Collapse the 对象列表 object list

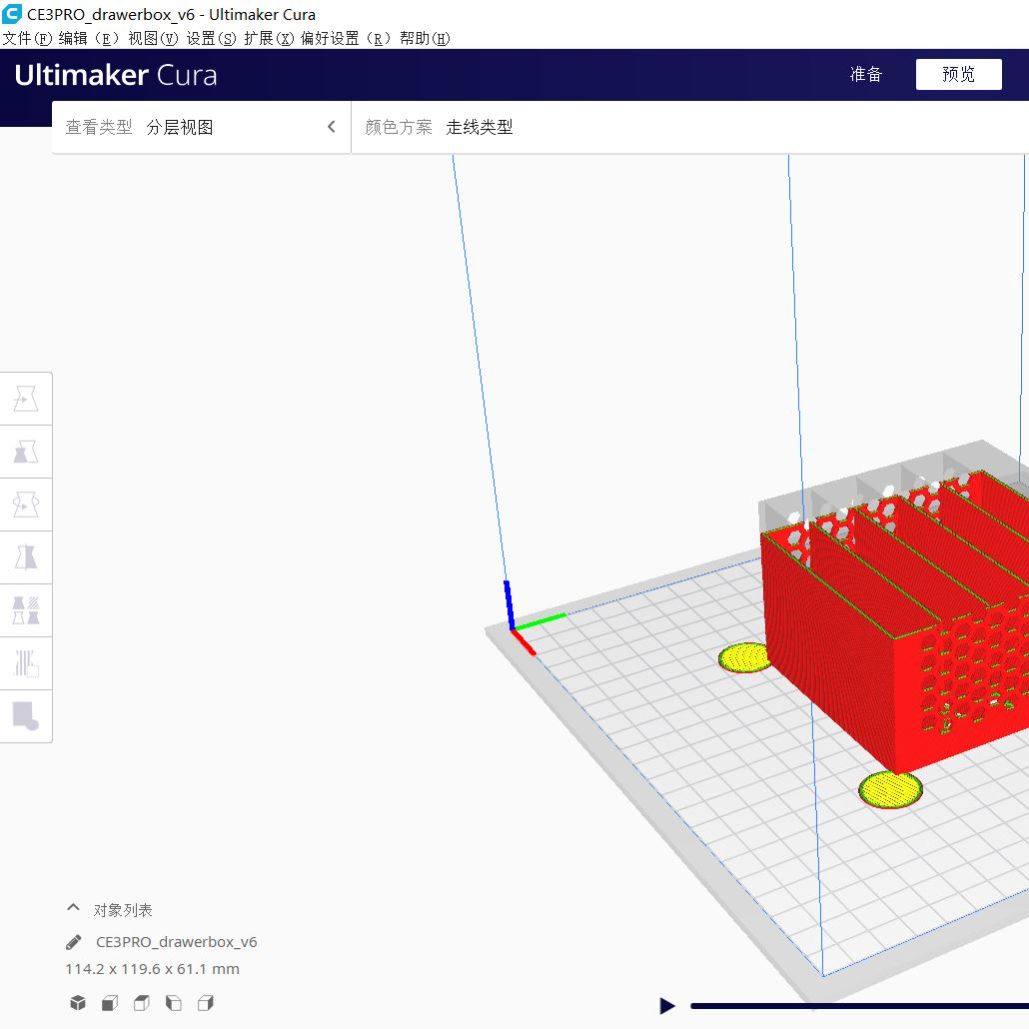(x=73, y=909)
